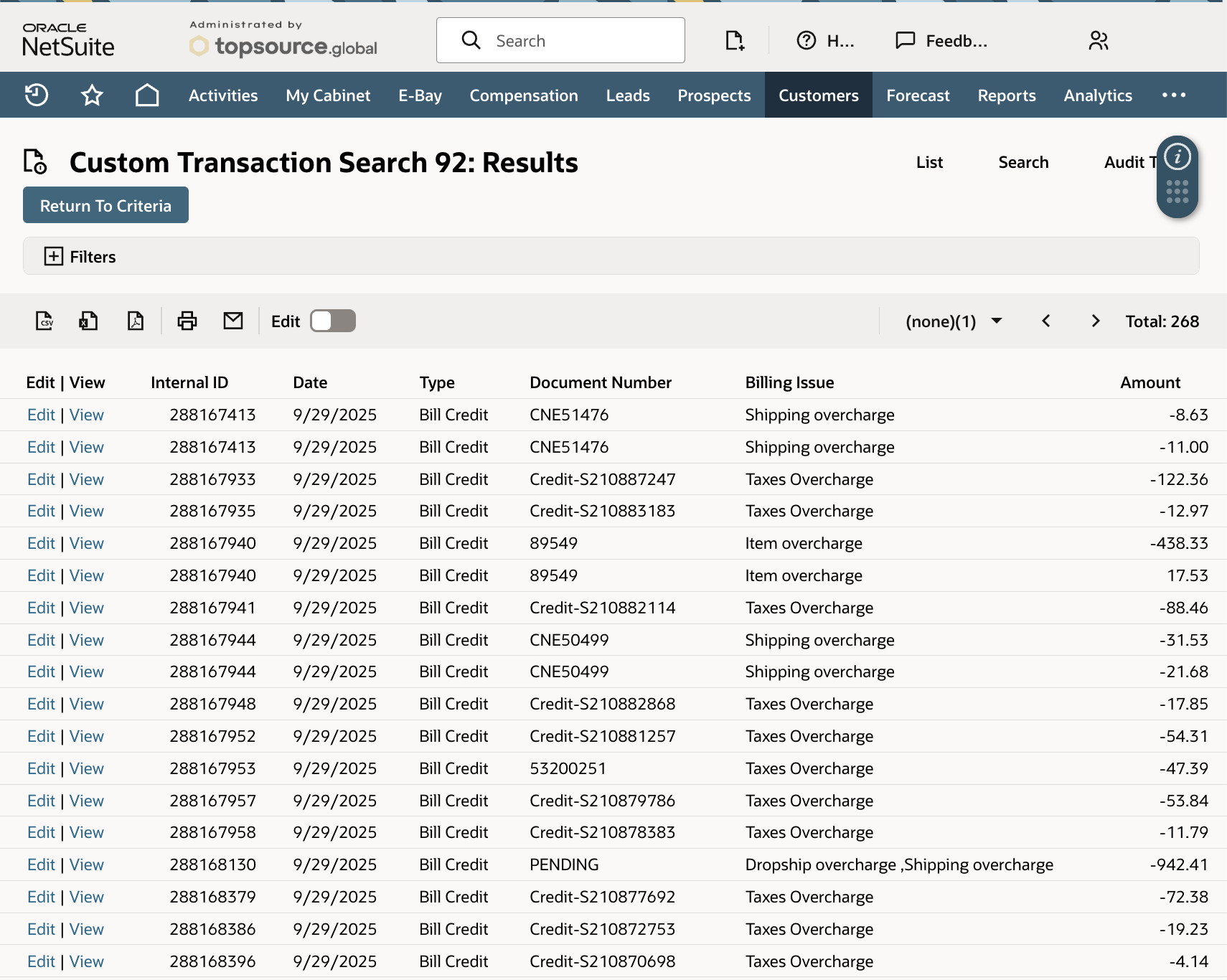Open the Compensation menu
Screen dimensions: 1227x980
pyautogui.click(x=524, y=95)
